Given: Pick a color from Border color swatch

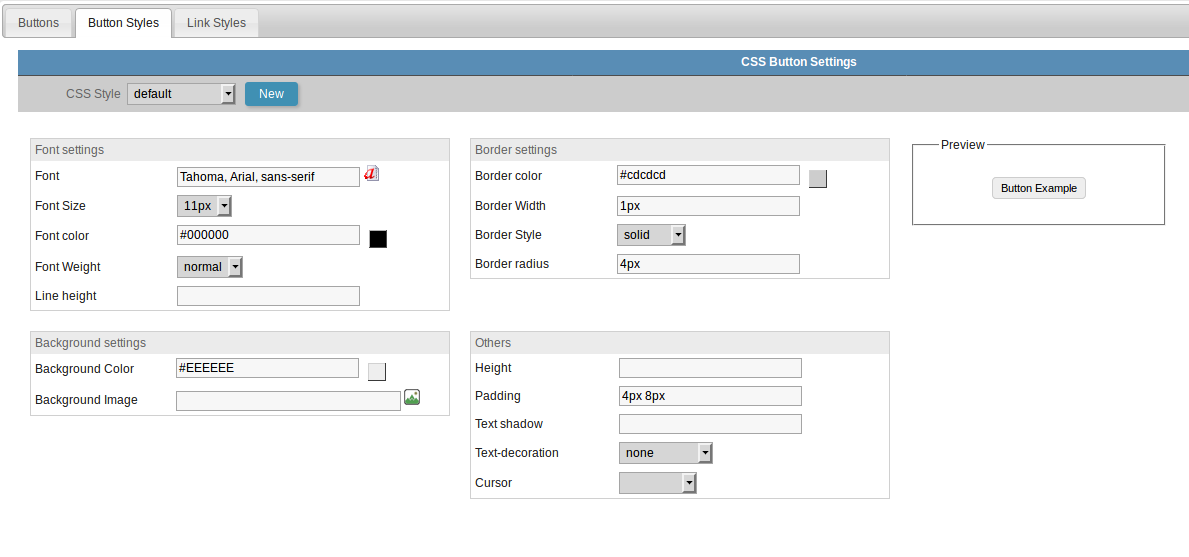Looking at the screenshot, I should [817, 179].
